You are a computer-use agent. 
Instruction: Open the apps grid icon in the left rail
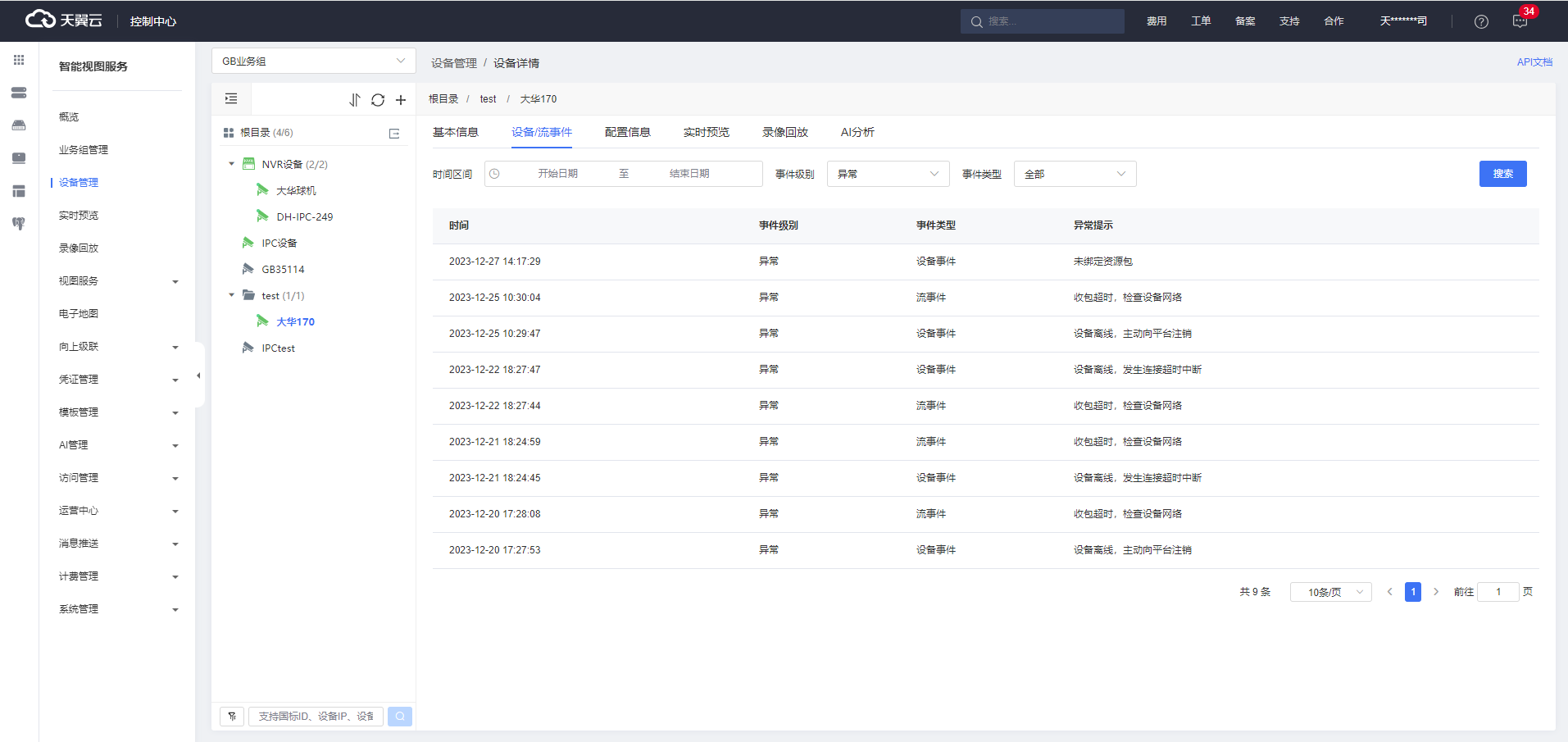coord(19,60)
